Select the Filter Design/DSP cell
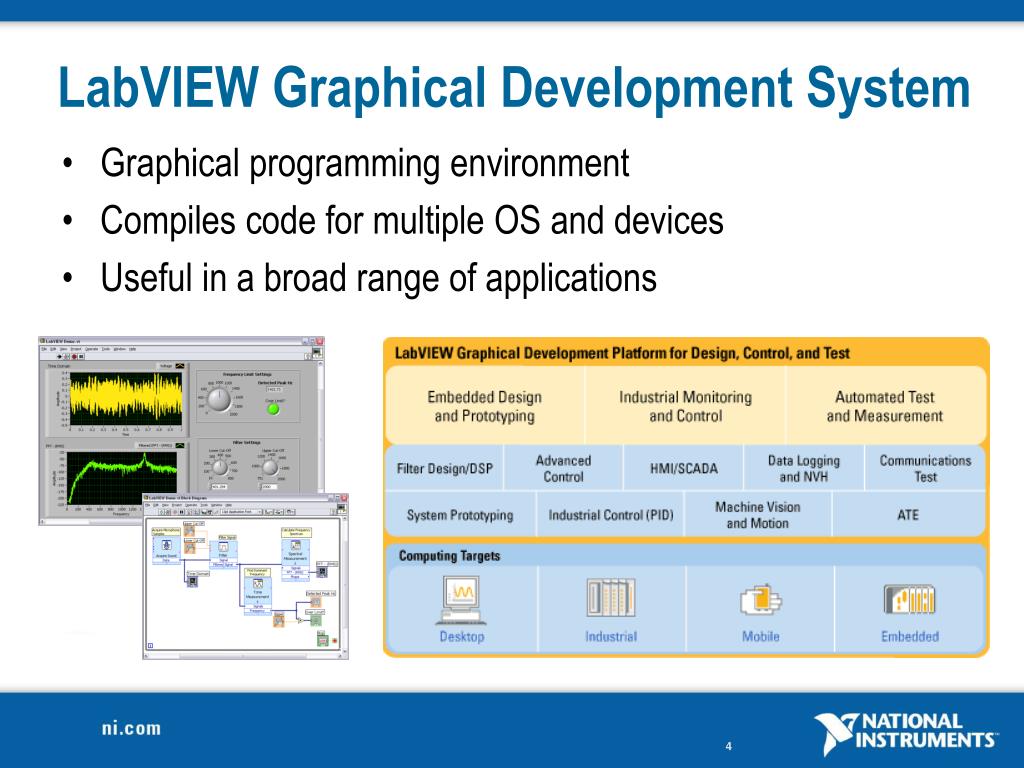 coord(445,468)
